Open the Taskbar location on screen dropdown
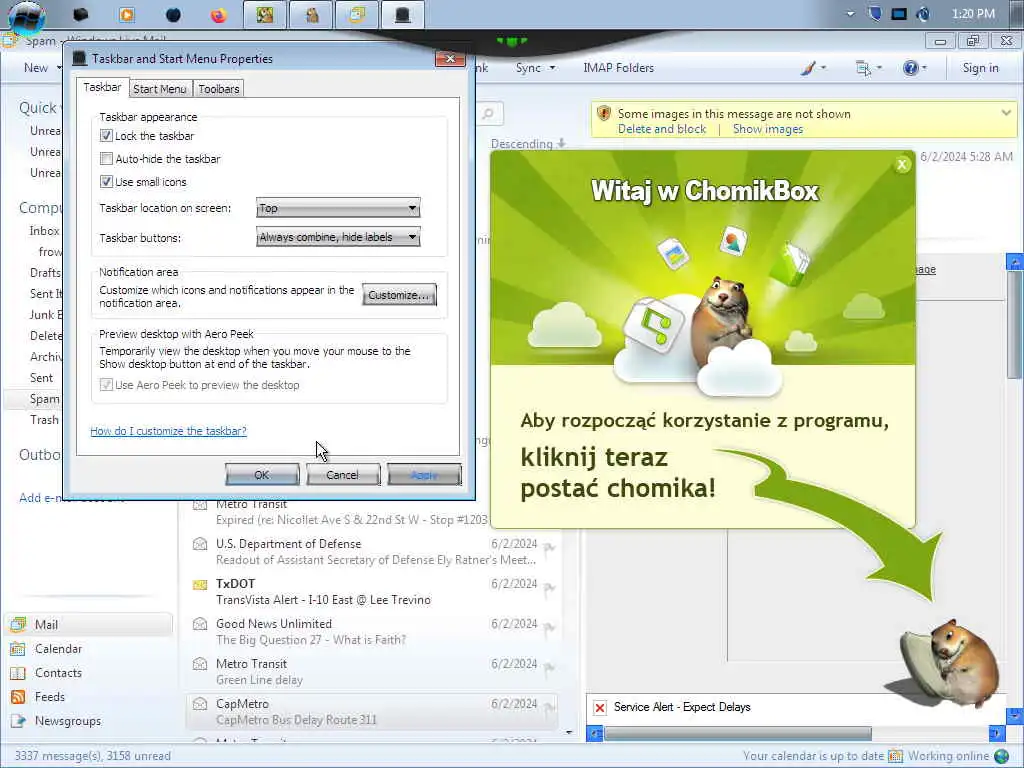This screenshot has height=768, width=1024. [338, 208]
